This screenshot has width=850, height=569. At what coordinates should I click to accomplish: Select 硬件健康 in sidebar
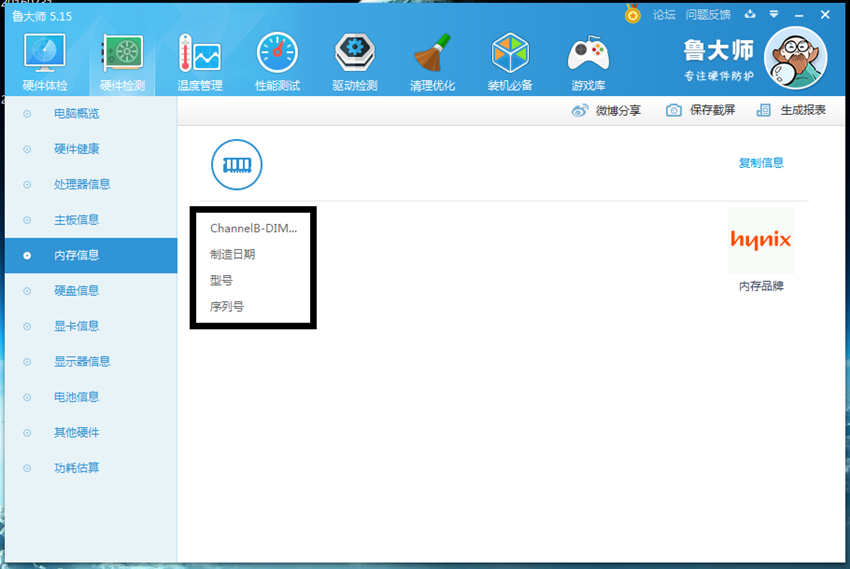pos(91,149)
